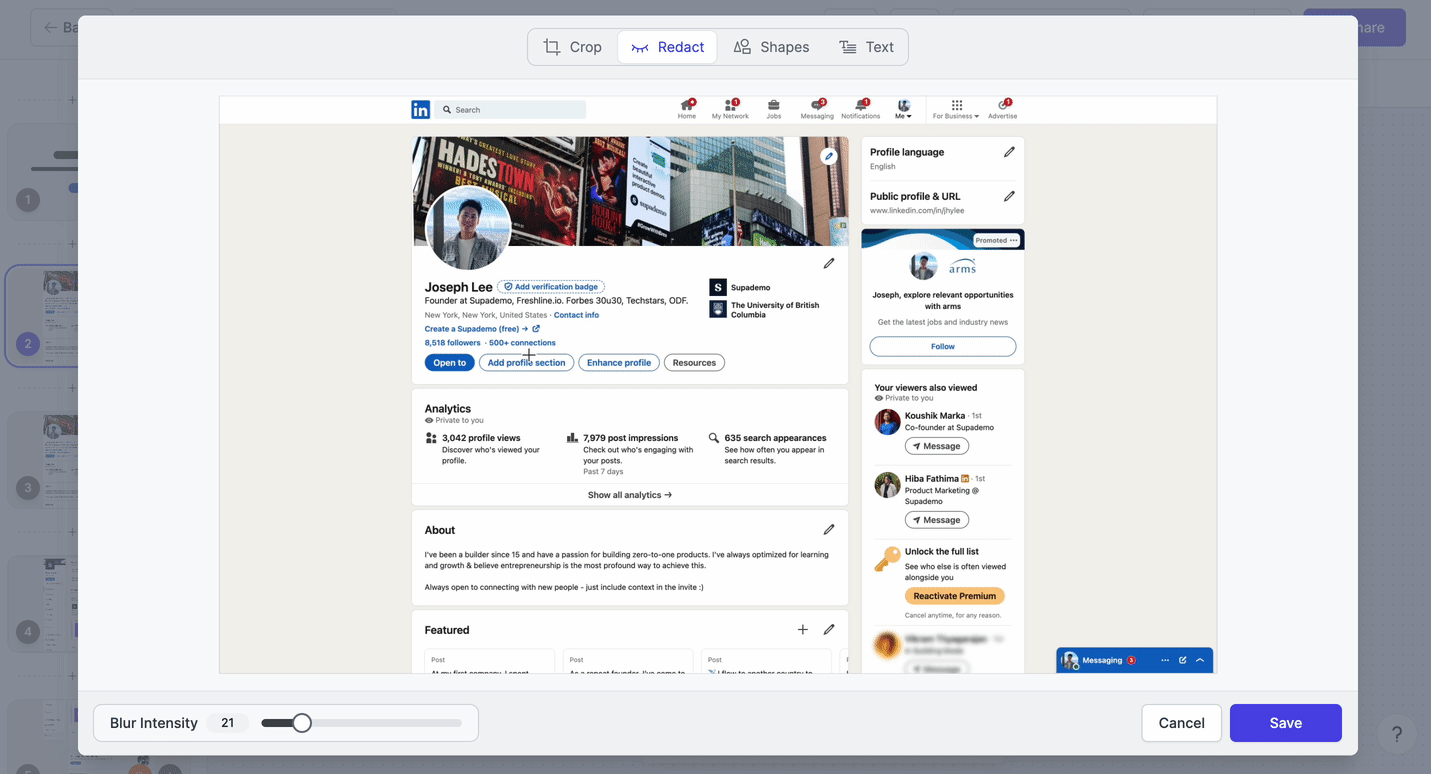Click the help question mark icon
Screen dimensions: 1431x774
click(1397, 734)
